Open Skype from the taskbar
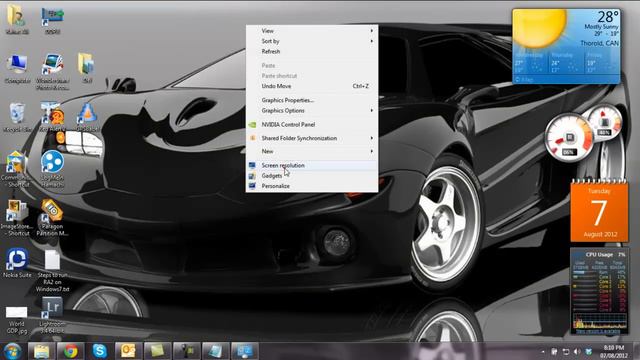 [x=100, y=351]
